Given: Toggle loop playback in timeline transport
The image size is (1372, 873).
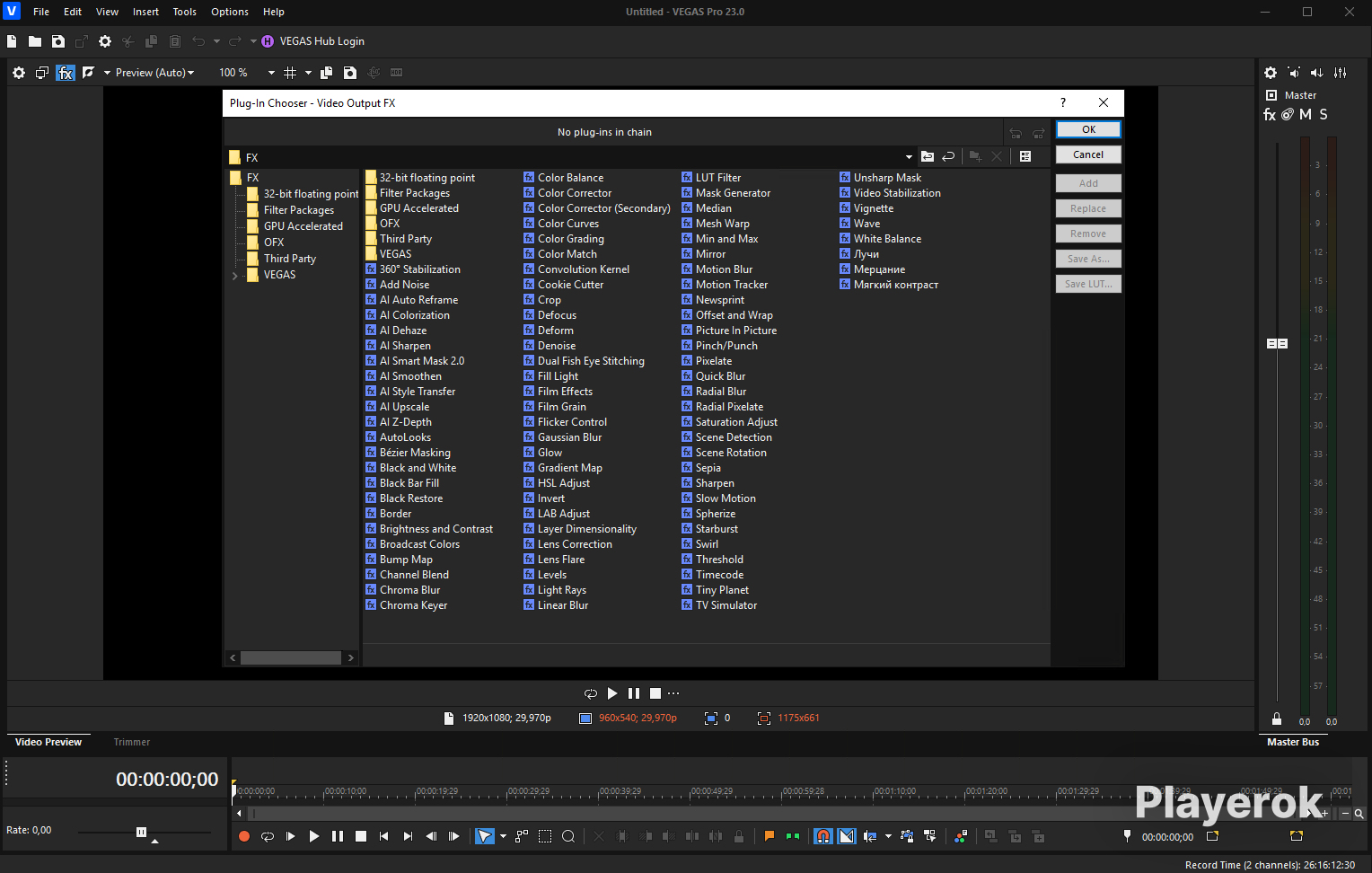Looking at the screenshot, I should pyautogui.click(x=268, y=836).
